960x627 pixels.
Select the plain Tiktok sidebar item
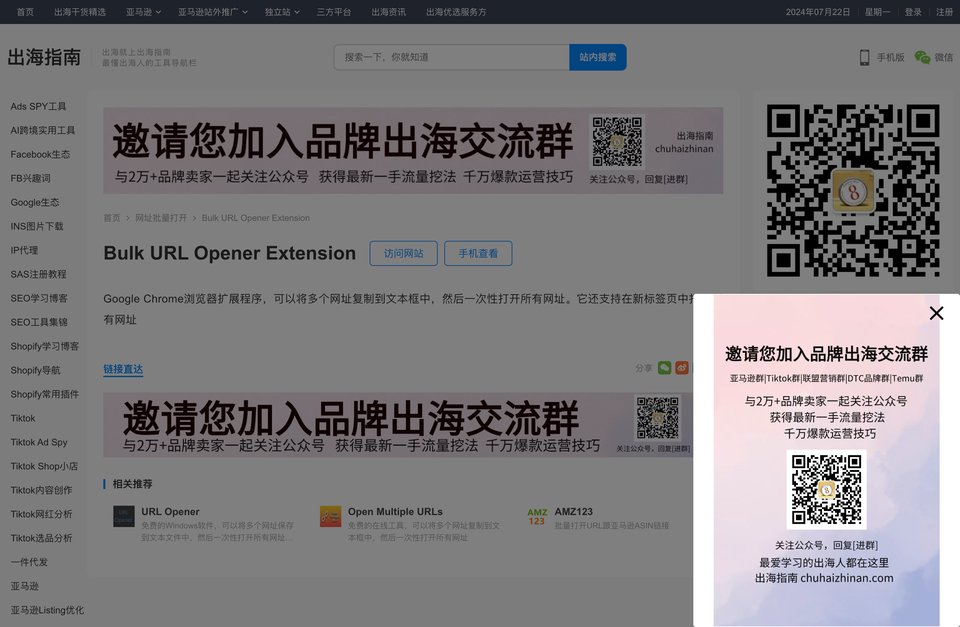(23, 418)
